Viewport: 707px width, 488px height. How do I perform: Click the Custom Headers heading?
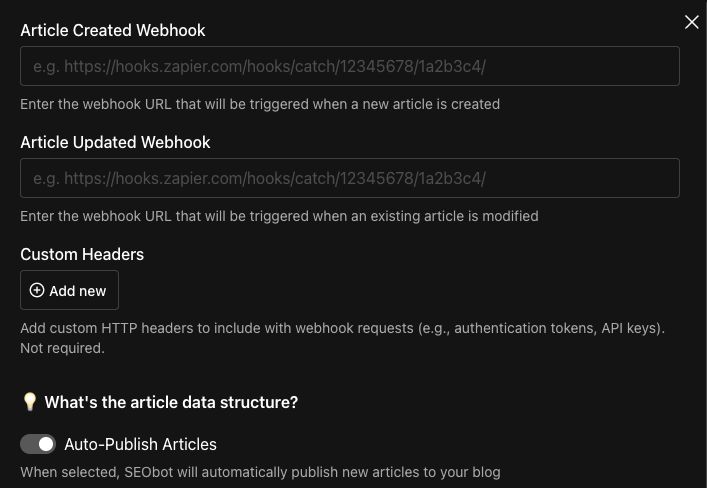82,254
